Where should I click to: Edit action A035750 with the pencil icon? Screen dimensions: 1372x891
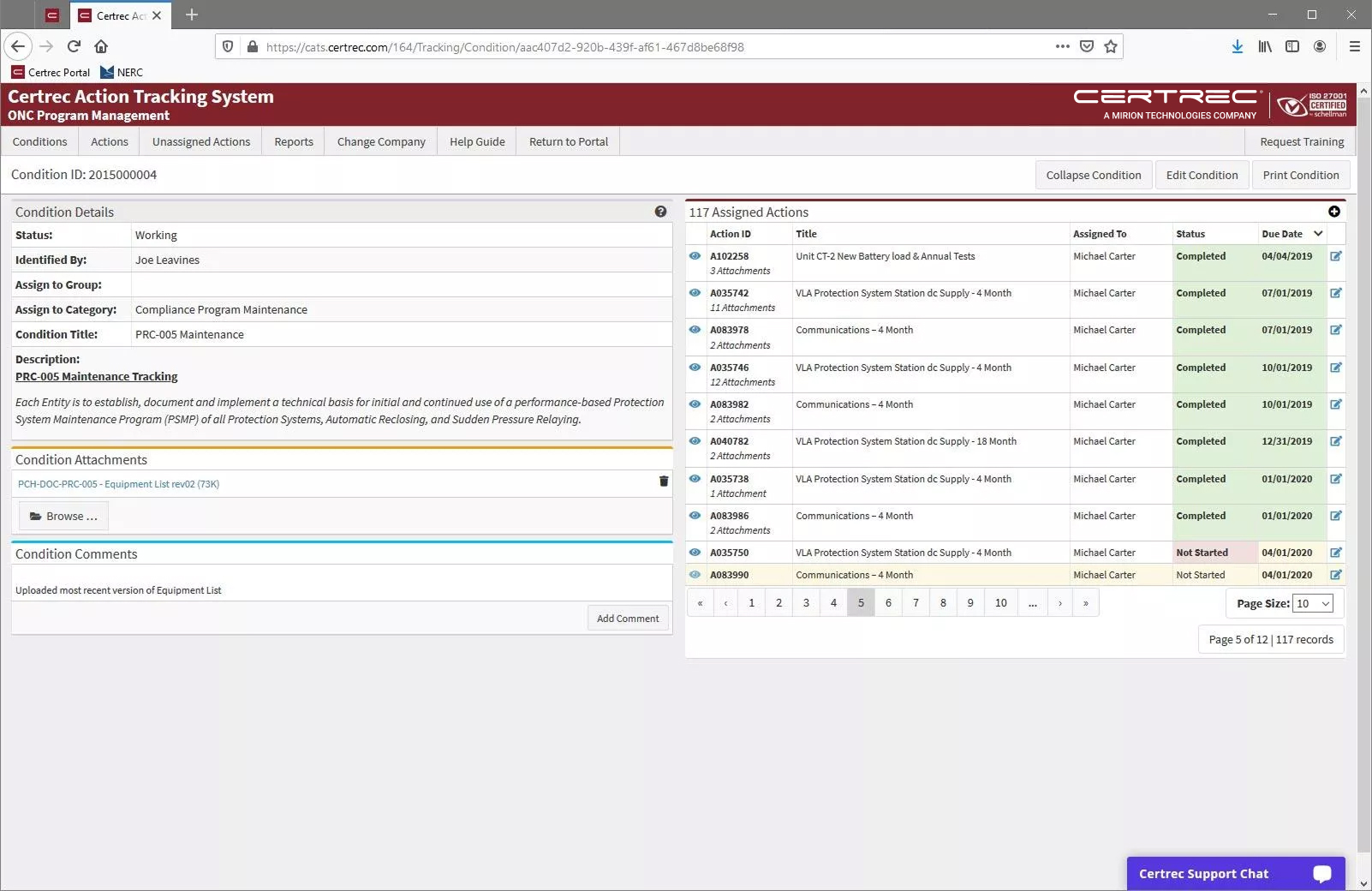[1335, 553]
